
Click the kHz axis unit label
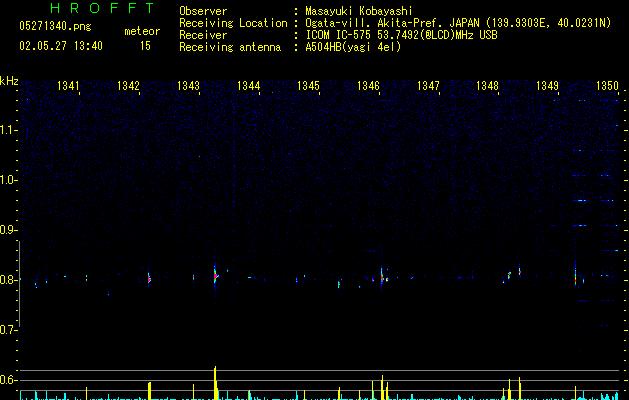[9, 81]
